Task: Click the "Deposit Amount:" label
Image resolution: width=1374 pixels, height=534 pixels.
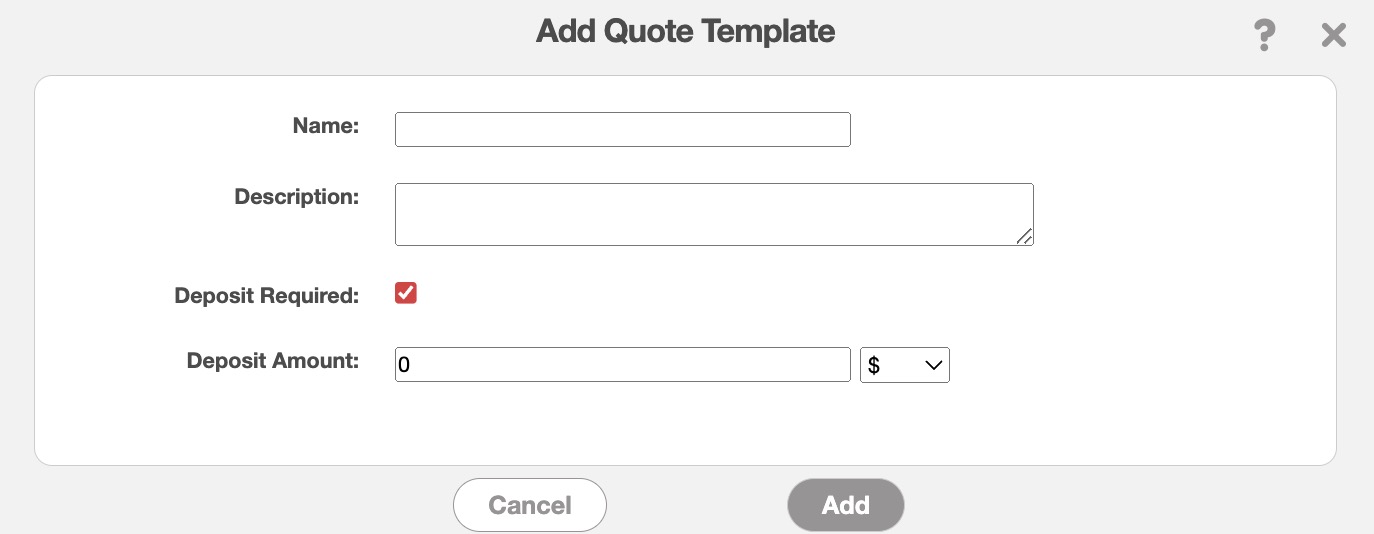Action: (272, 361)
